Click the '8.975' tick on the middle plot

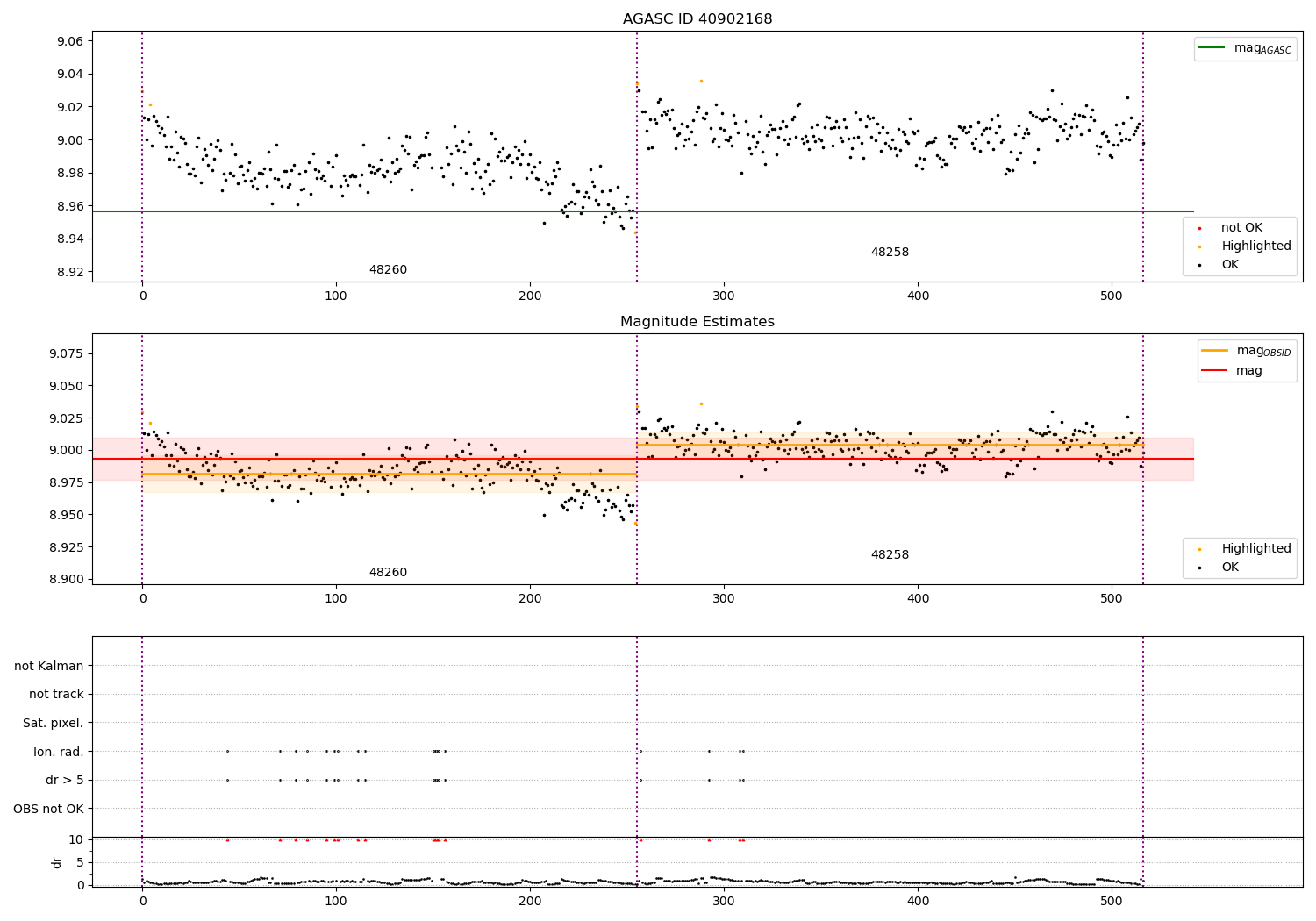tap(66, 482)
